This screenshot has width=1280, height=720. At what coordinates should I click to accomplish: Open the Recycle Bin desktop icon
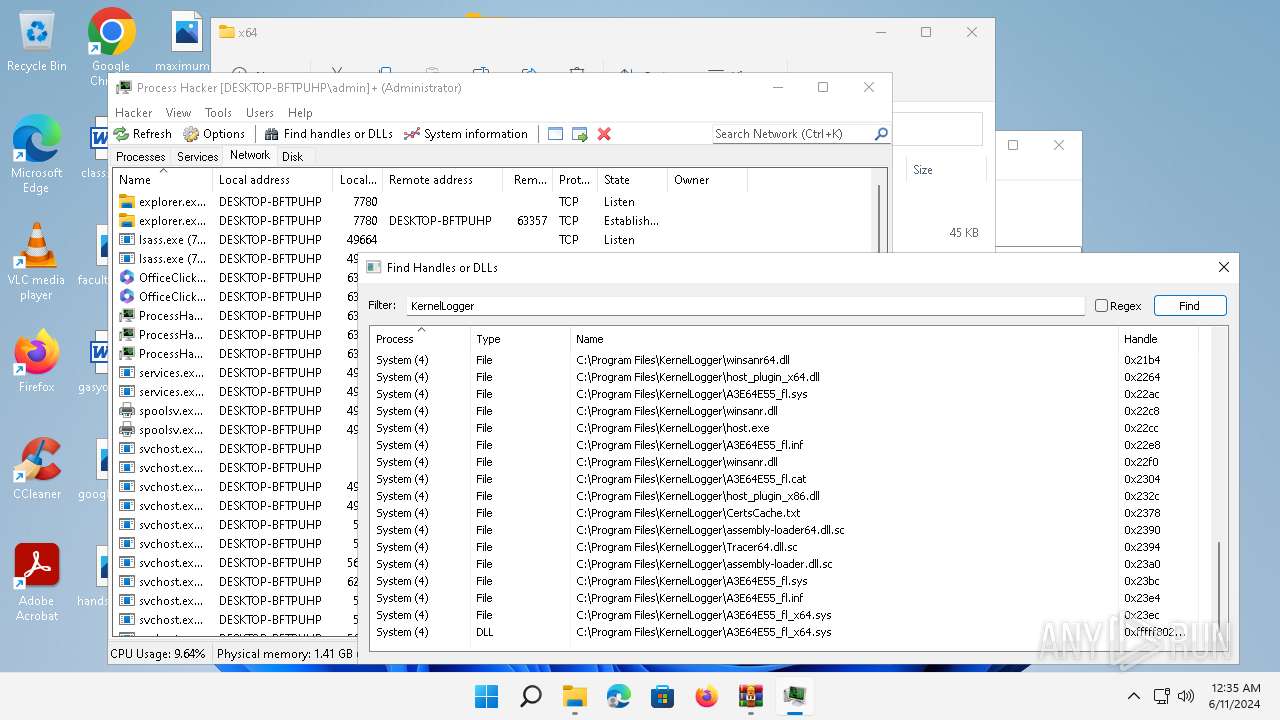pyautogui.click(x=37, y=42)
